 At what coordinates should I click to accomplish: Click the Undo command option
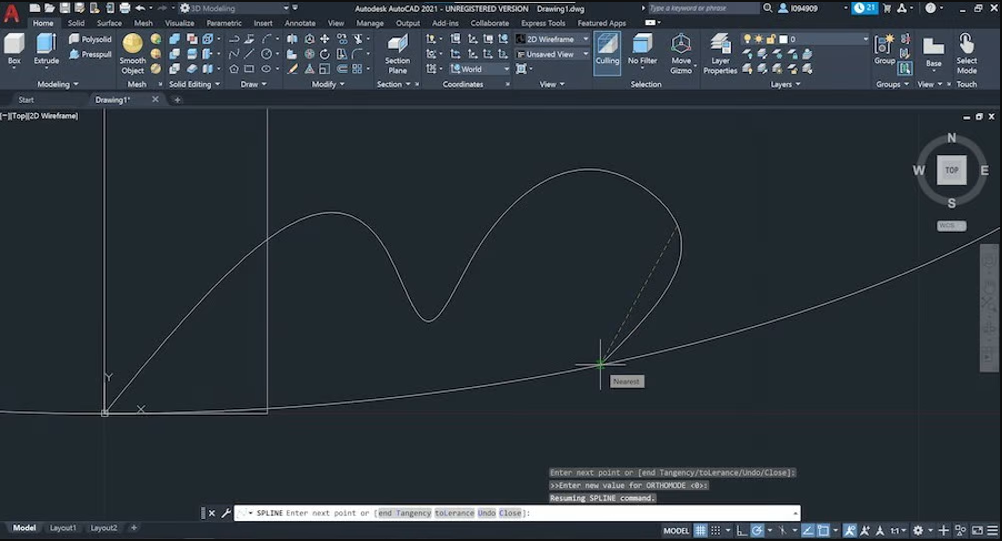[486, 513]
